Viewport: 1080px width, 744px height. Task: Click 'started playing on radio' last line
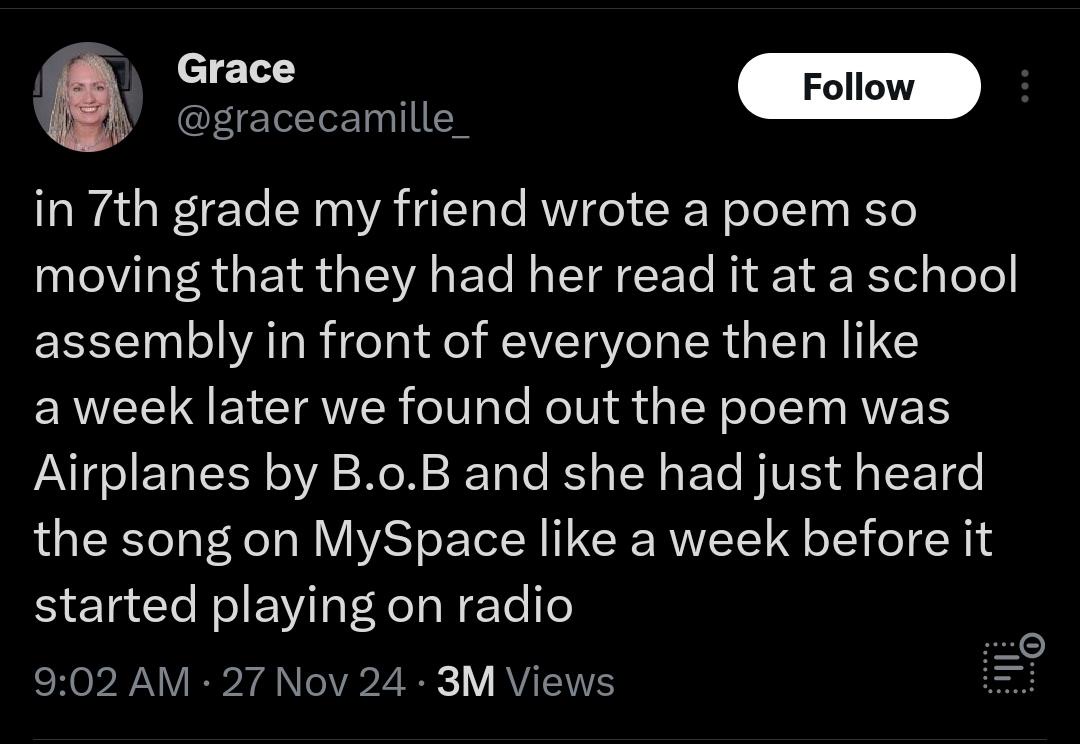pos(304,606)
